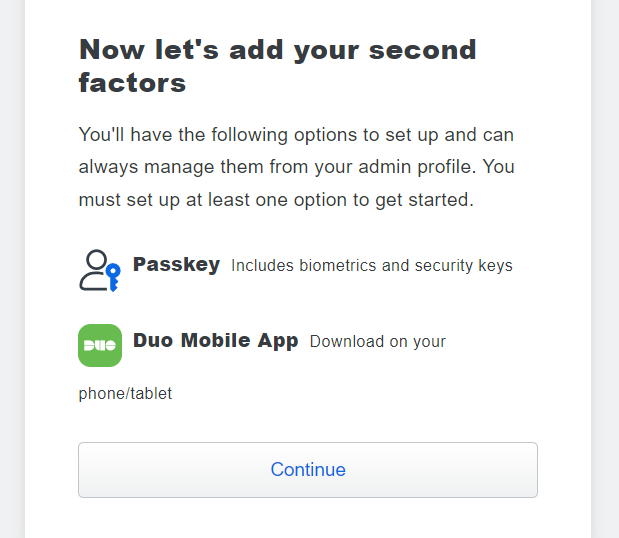Click the "phone/tablet" text line

click(x=125, y=394)
